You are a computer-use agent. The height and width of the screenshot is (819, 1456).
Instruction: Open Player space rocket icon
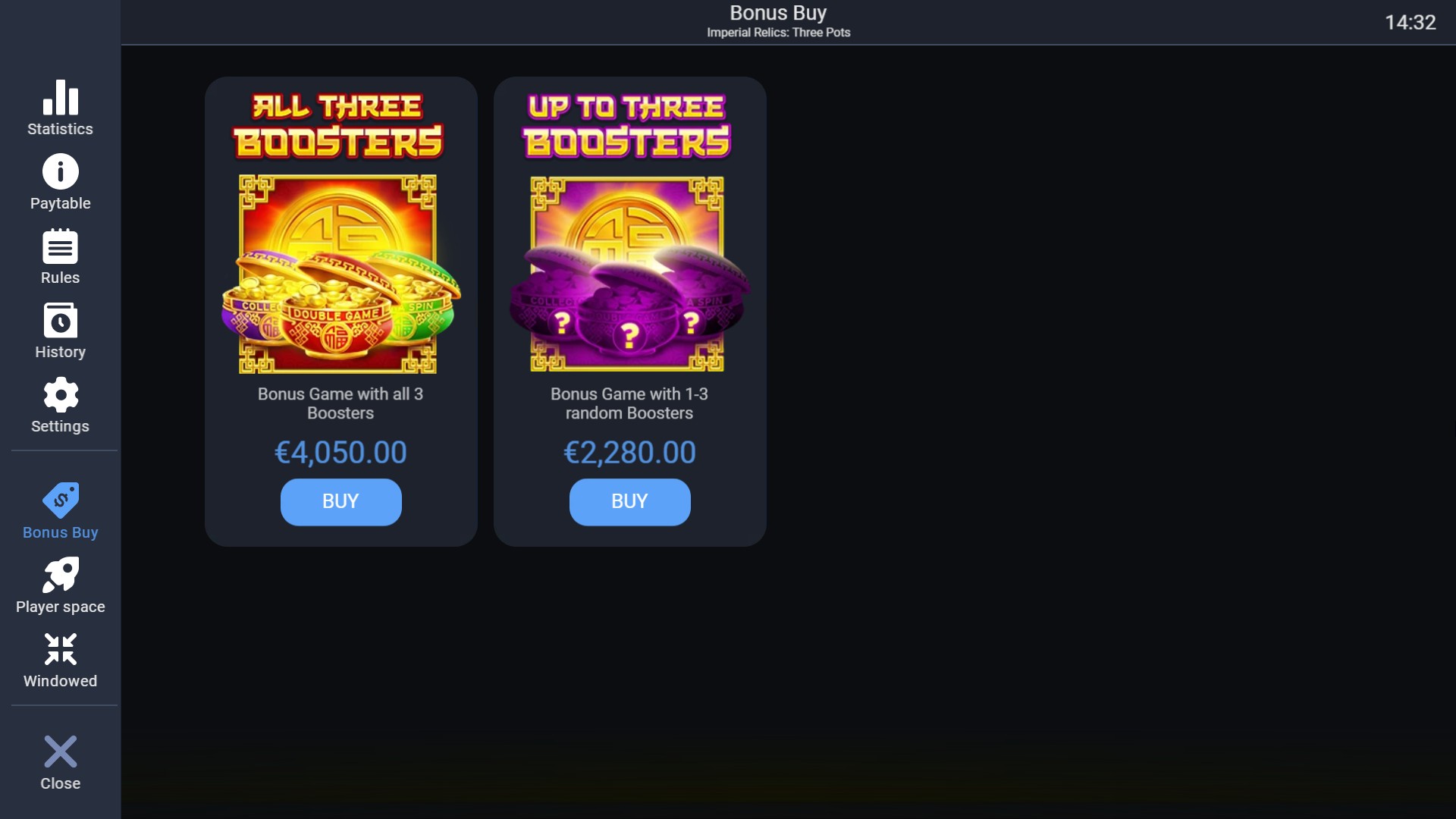pos(61,575)
